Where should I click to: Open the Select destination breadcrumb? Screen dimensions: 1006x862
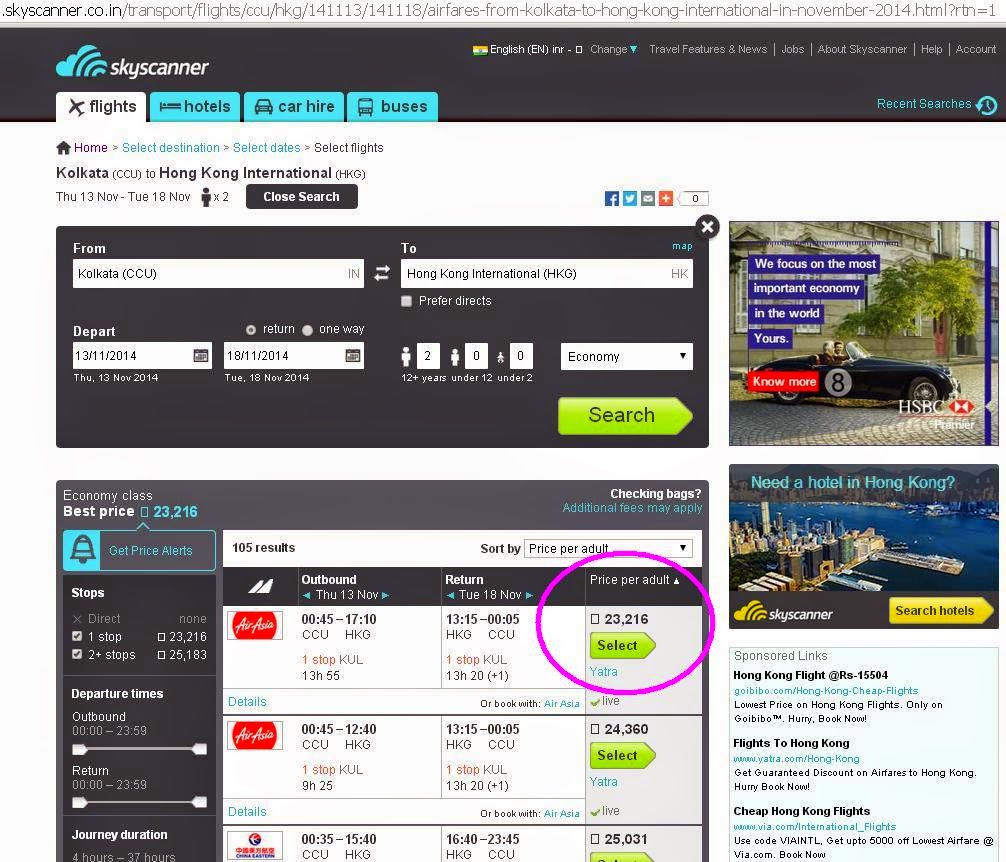171,148
